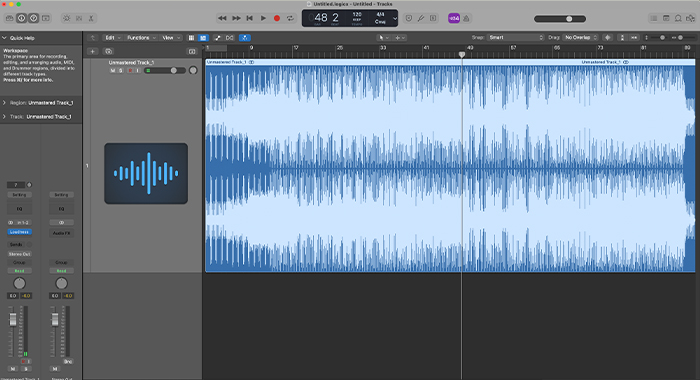Screen dimensions: 700x380
Task: Open the blue Loudness plug-in slot
Action: 19,232
